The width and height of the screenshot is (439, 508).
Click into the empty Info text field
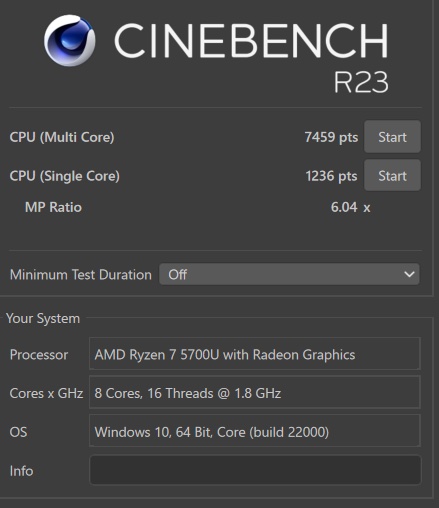coord(255,470)
